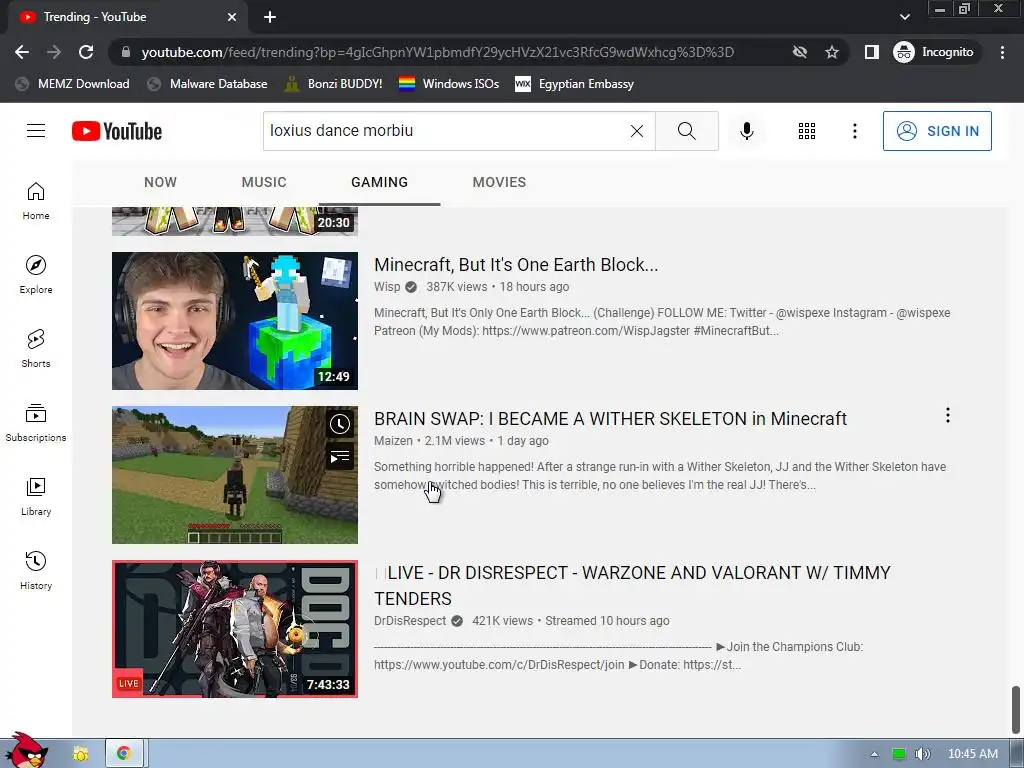Open action menu for BRAIN SWAP video

point(948,415)
